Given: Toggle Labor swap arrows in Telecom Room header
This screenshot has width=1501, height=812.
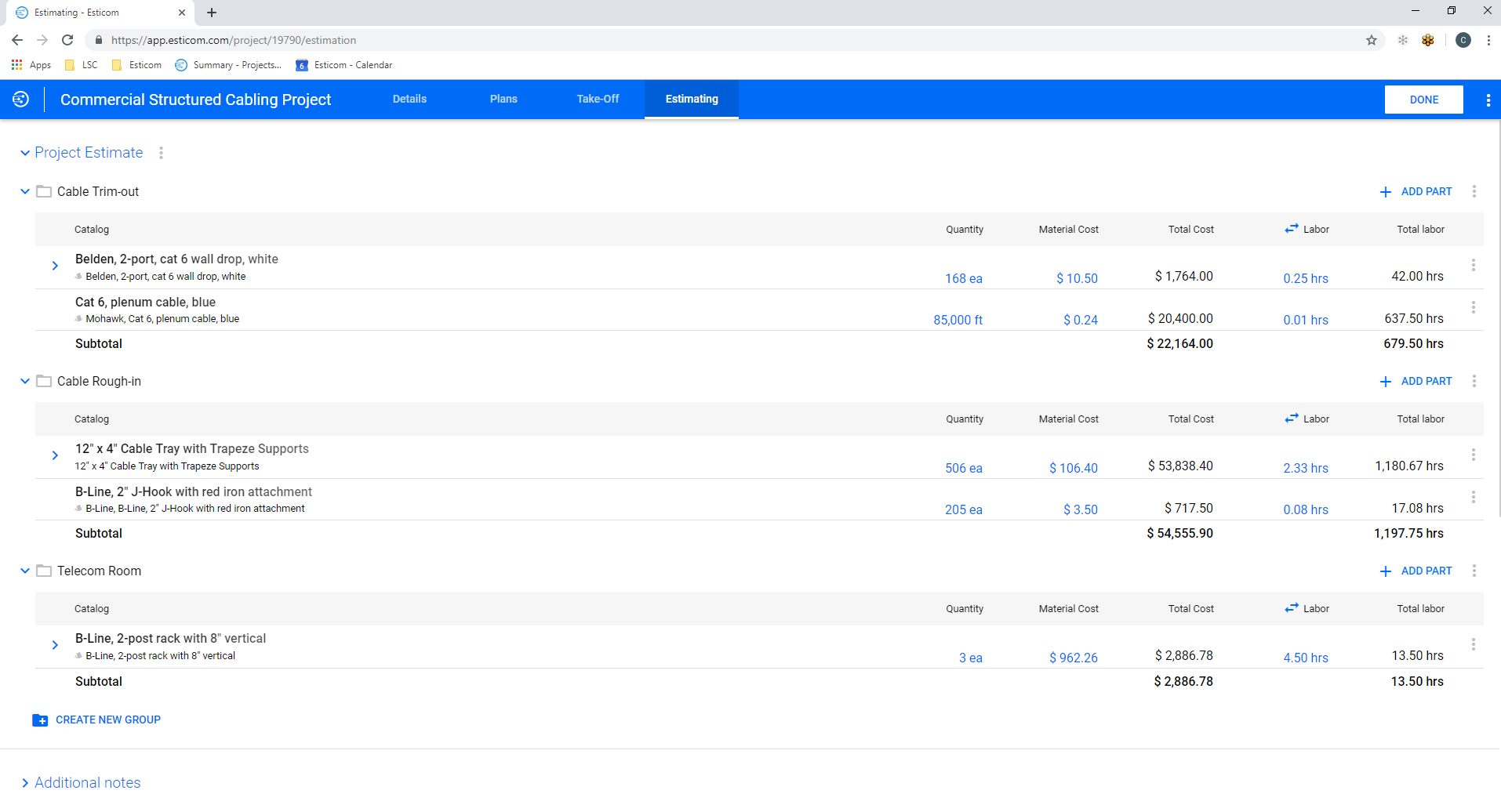Looking at the screenshot, I should tap(1292, 608).
